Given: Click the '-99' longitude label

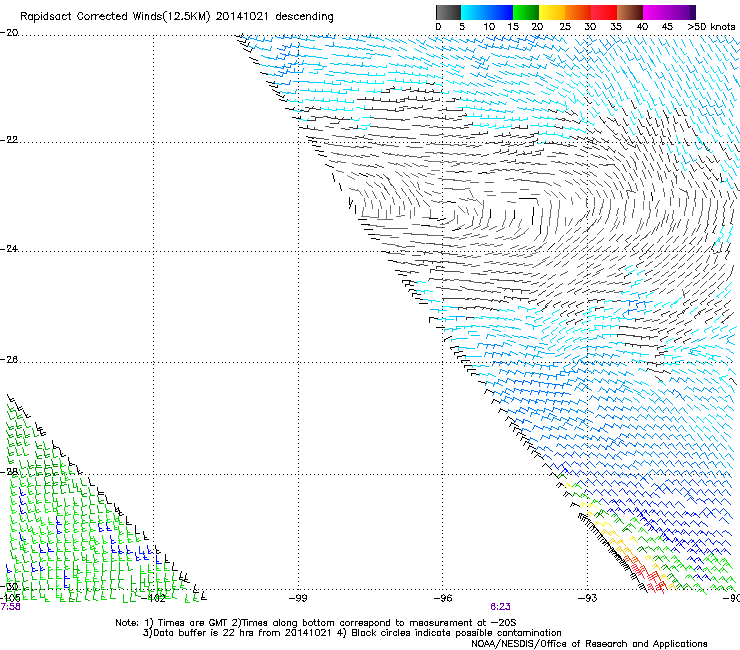Looking at the screenshot, I should 298,598.
